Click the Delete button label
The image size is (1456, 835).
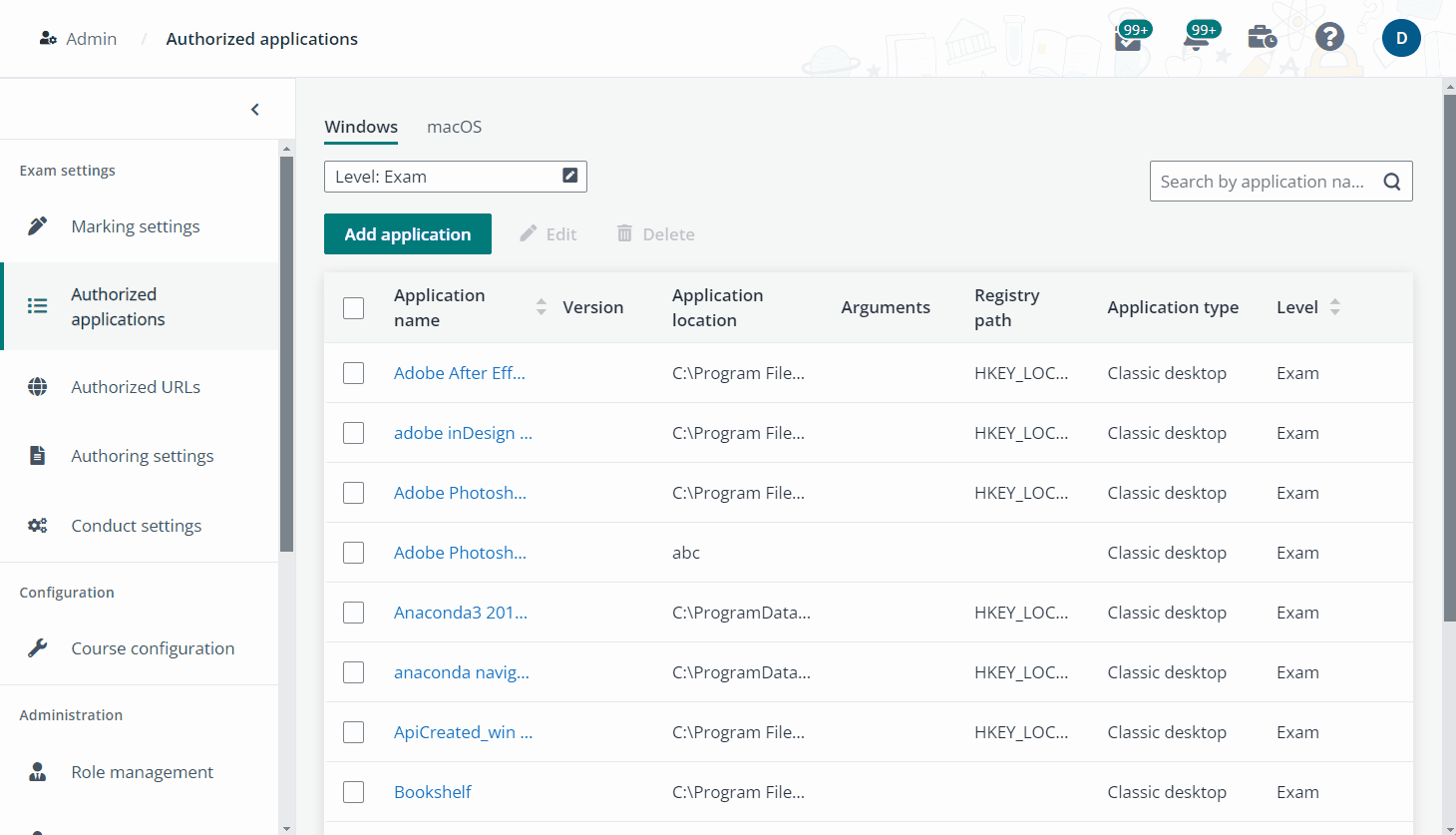669,234
